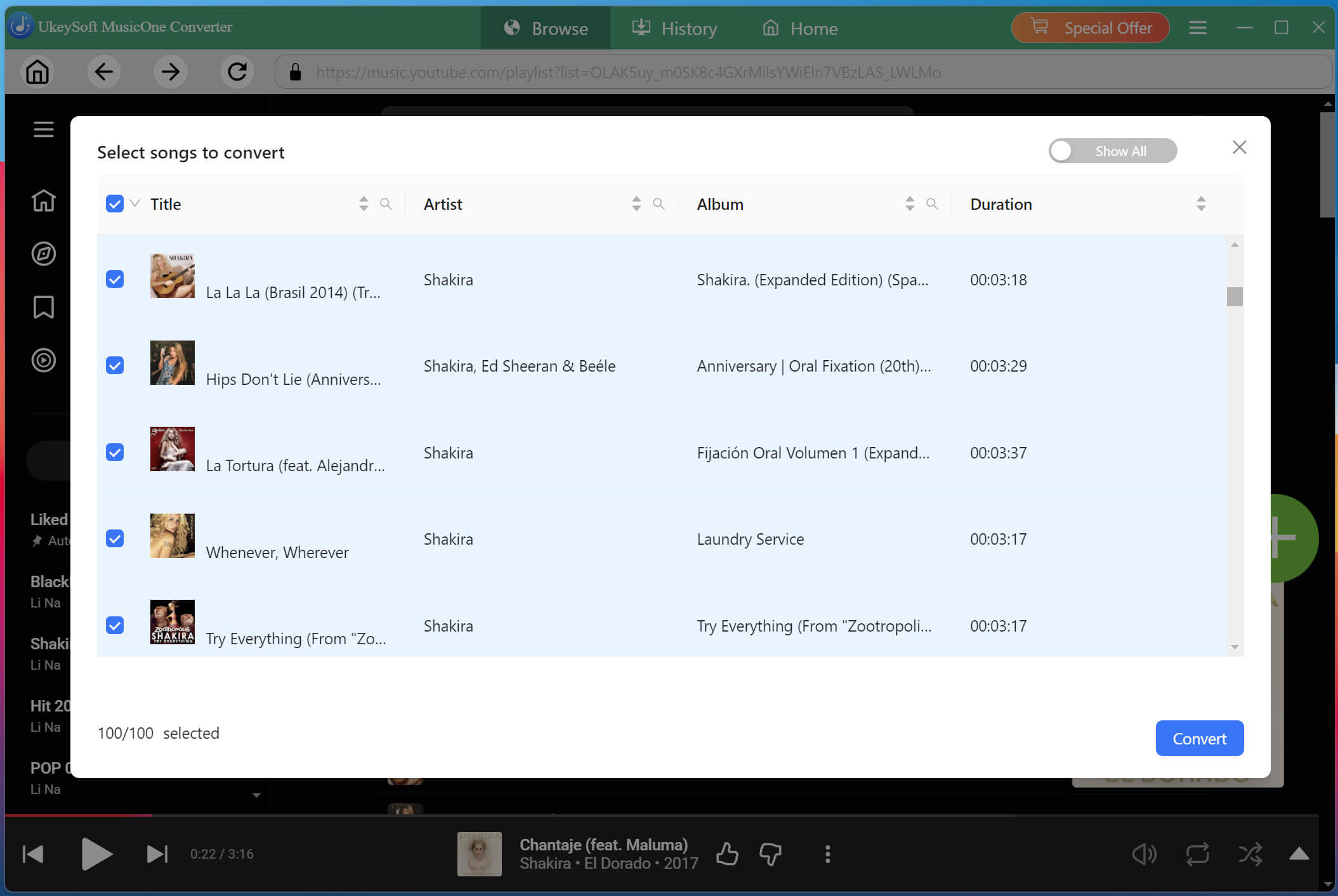Reload the page with the refresh icon
Image resolution: width=1338 pixels, height=896 pixels.
[x=237, y=72]
